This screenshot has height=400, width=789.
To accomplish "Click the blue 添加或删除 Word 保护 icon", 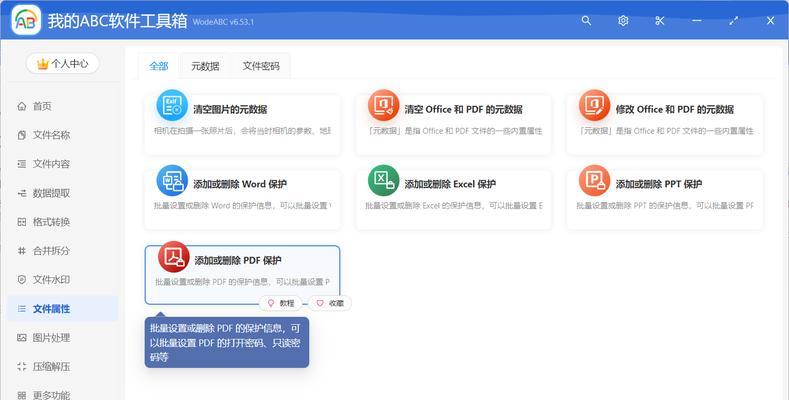I will coord(172,181).
